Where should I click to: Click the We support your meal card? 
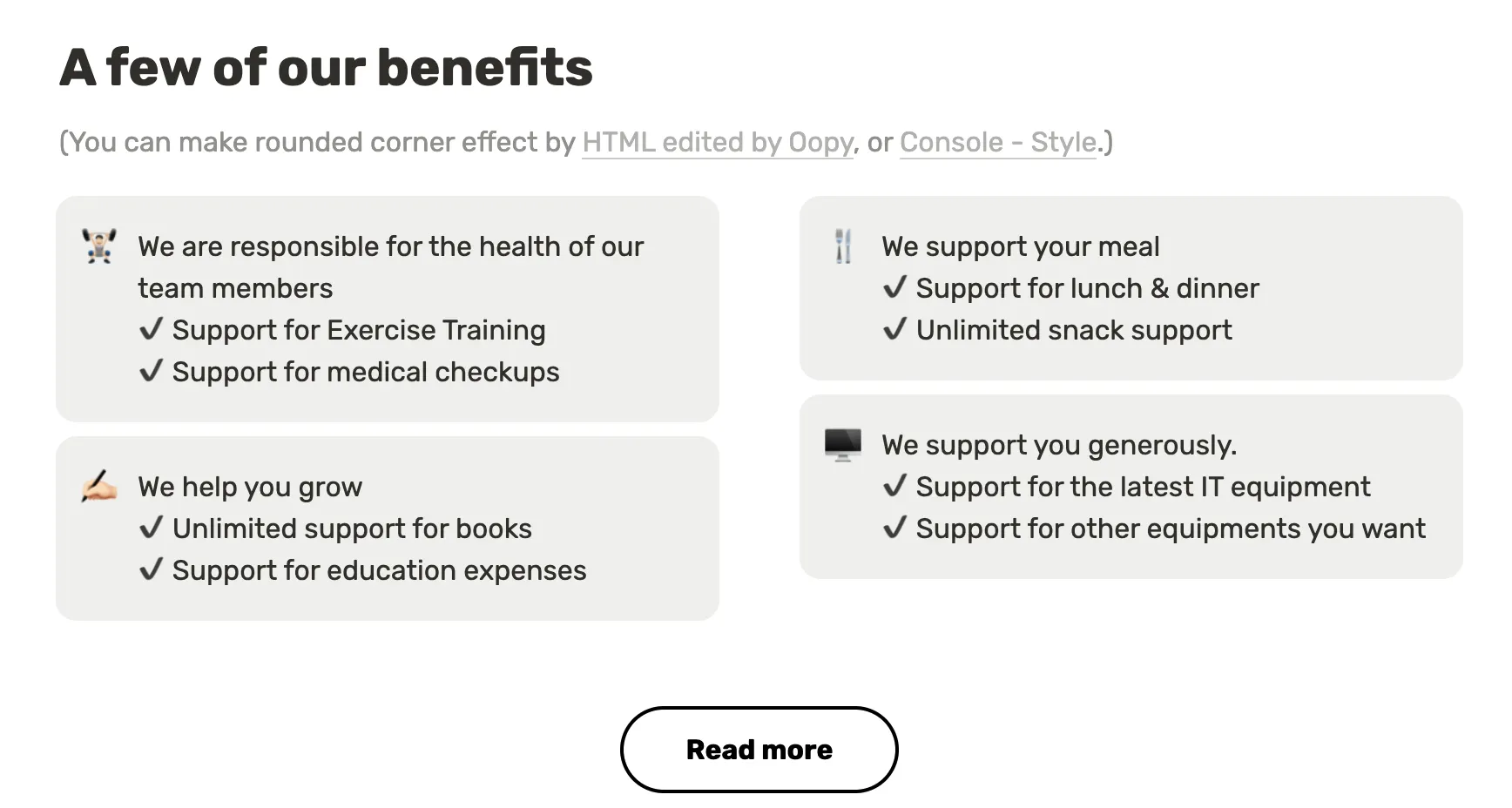click(x=1131, y=287)
